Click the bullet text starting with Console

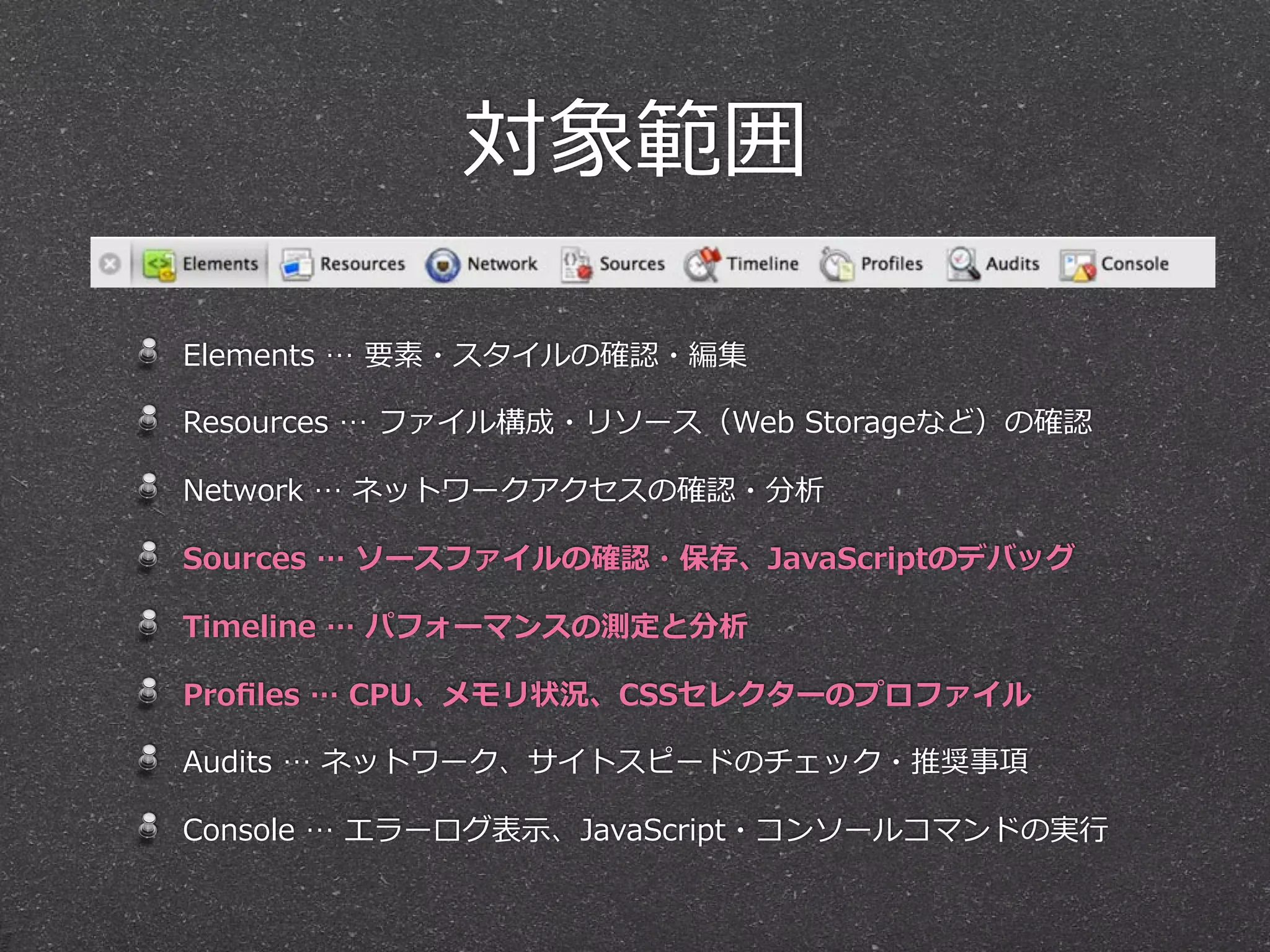pyautogui.click(x=646, y=829)
